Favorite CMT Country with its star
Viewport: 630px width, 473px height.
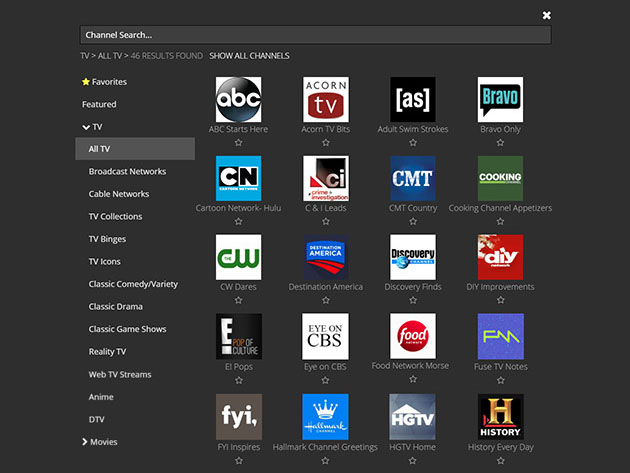pos(412,222)
